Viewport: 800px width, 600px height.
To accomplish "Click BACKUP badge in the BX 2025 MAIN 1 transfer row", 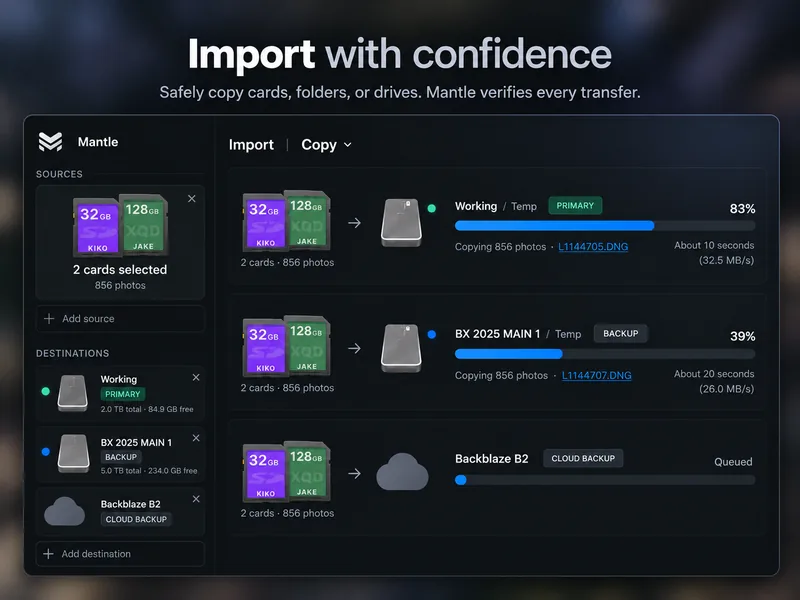I will [x=620, y=334].
